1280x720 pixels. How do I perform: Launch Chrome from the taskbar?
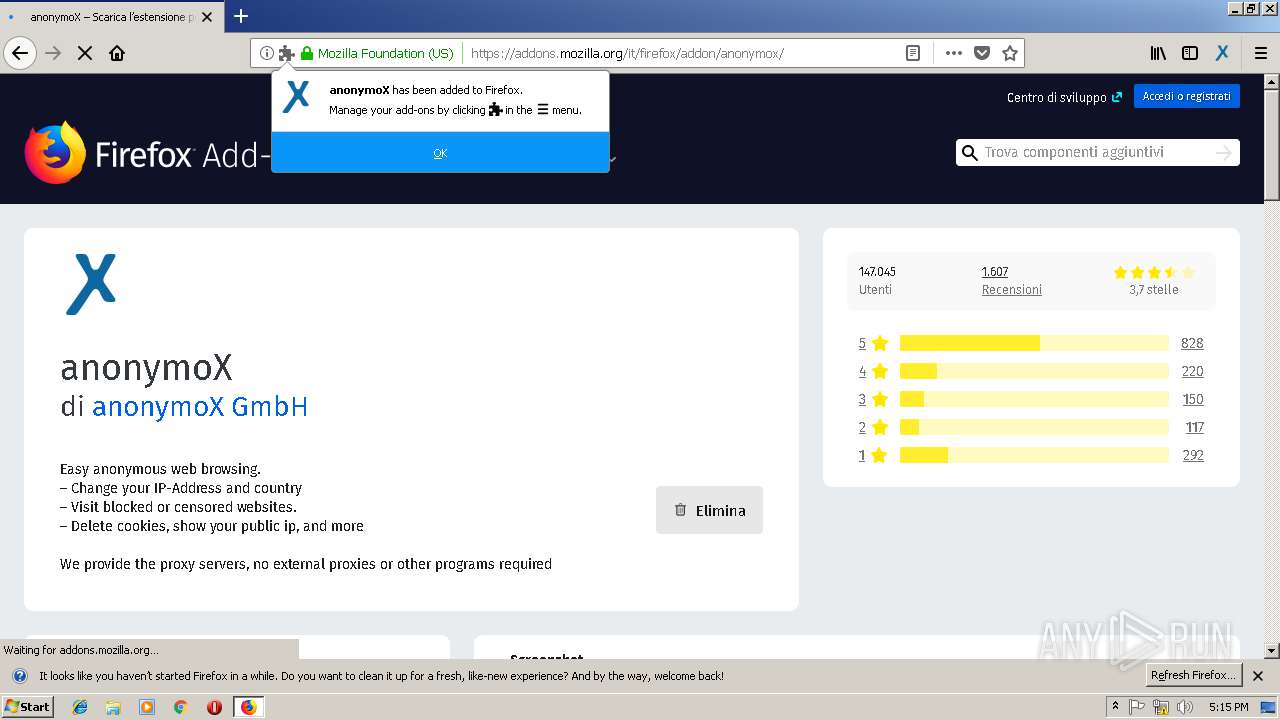180,707
